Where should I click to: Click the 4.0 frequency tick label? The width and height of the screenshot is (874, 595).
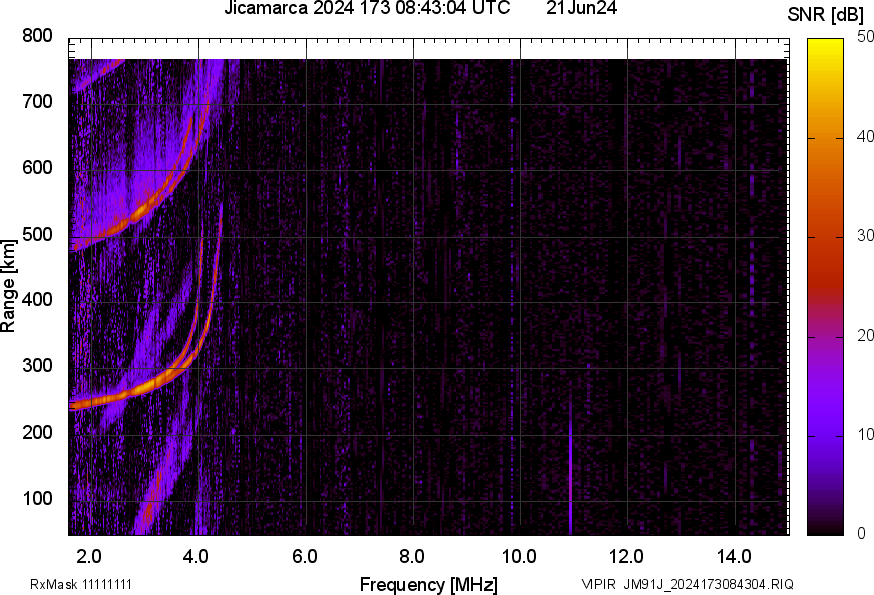coord(196,557)
